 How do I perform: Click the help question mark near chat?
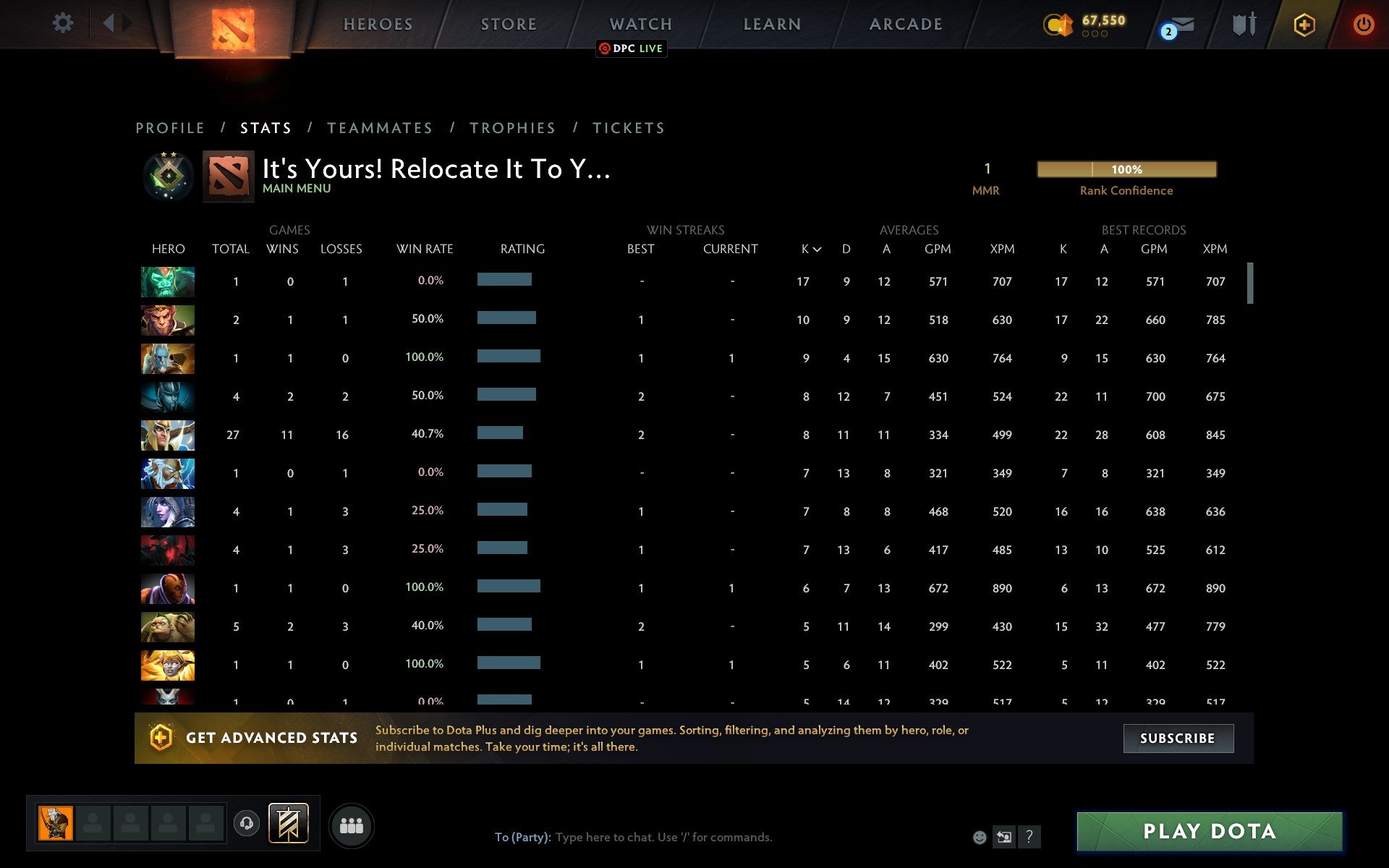click(x=1028, y=837)
